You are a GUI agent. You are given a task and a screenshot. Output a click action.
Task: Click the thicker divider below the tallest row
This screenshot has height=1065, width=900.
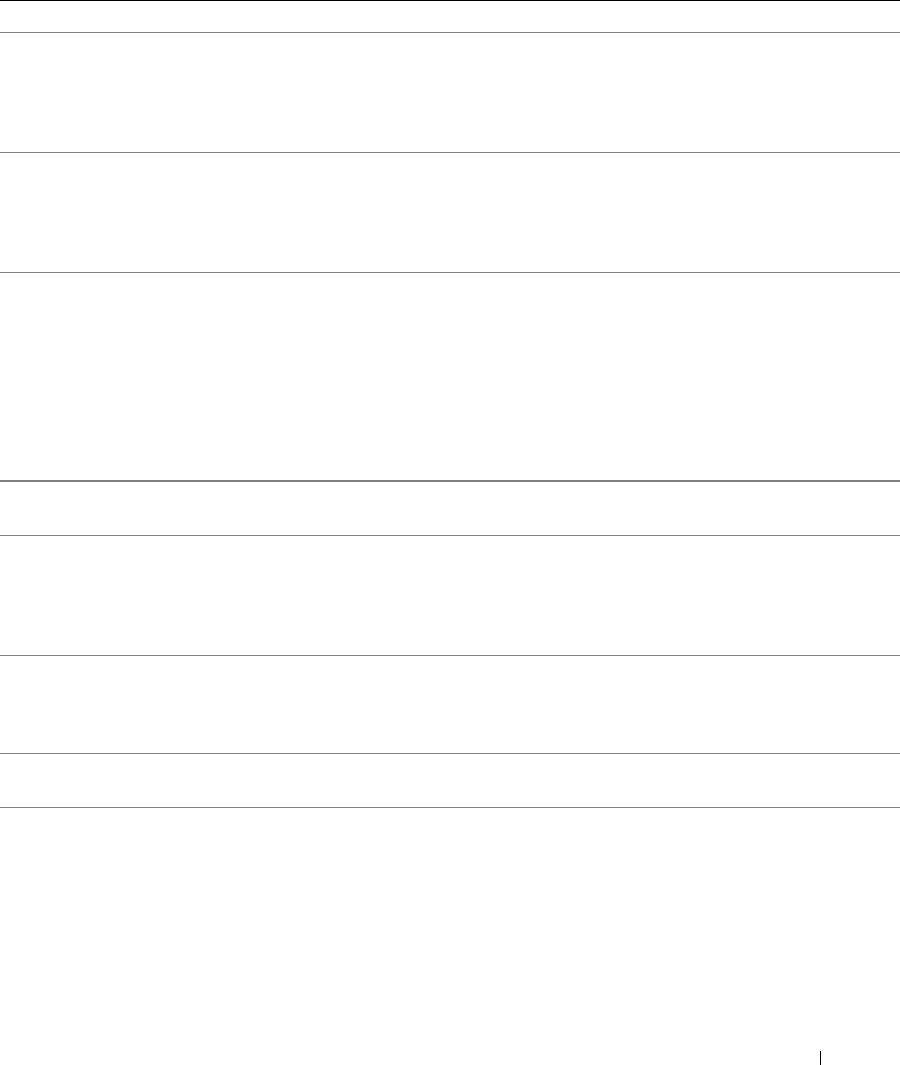pos(450,481)
